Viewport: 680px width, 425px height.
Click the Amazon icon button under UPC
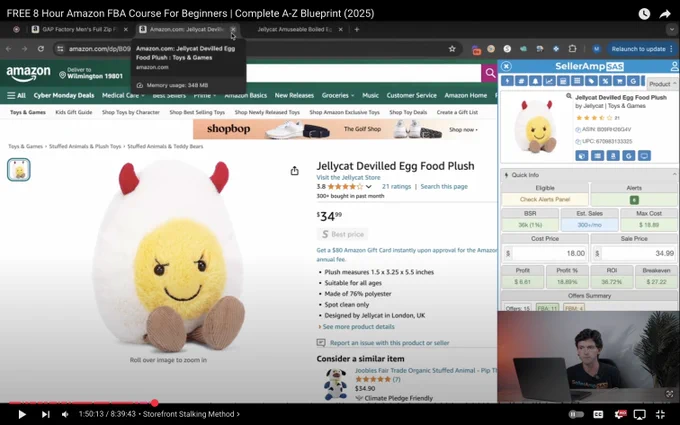coord(613,156)
